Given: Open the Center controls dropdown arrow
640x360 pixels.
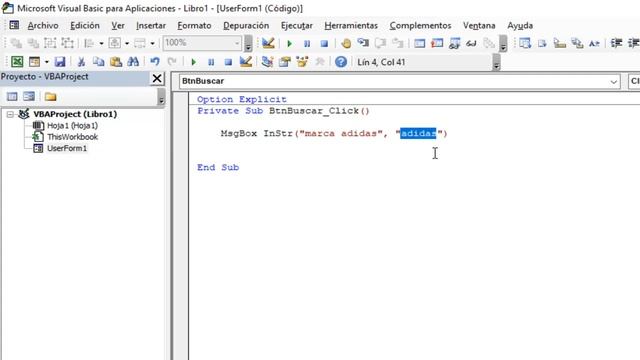Looking at the screenshot, I should (x=127, y=43).
